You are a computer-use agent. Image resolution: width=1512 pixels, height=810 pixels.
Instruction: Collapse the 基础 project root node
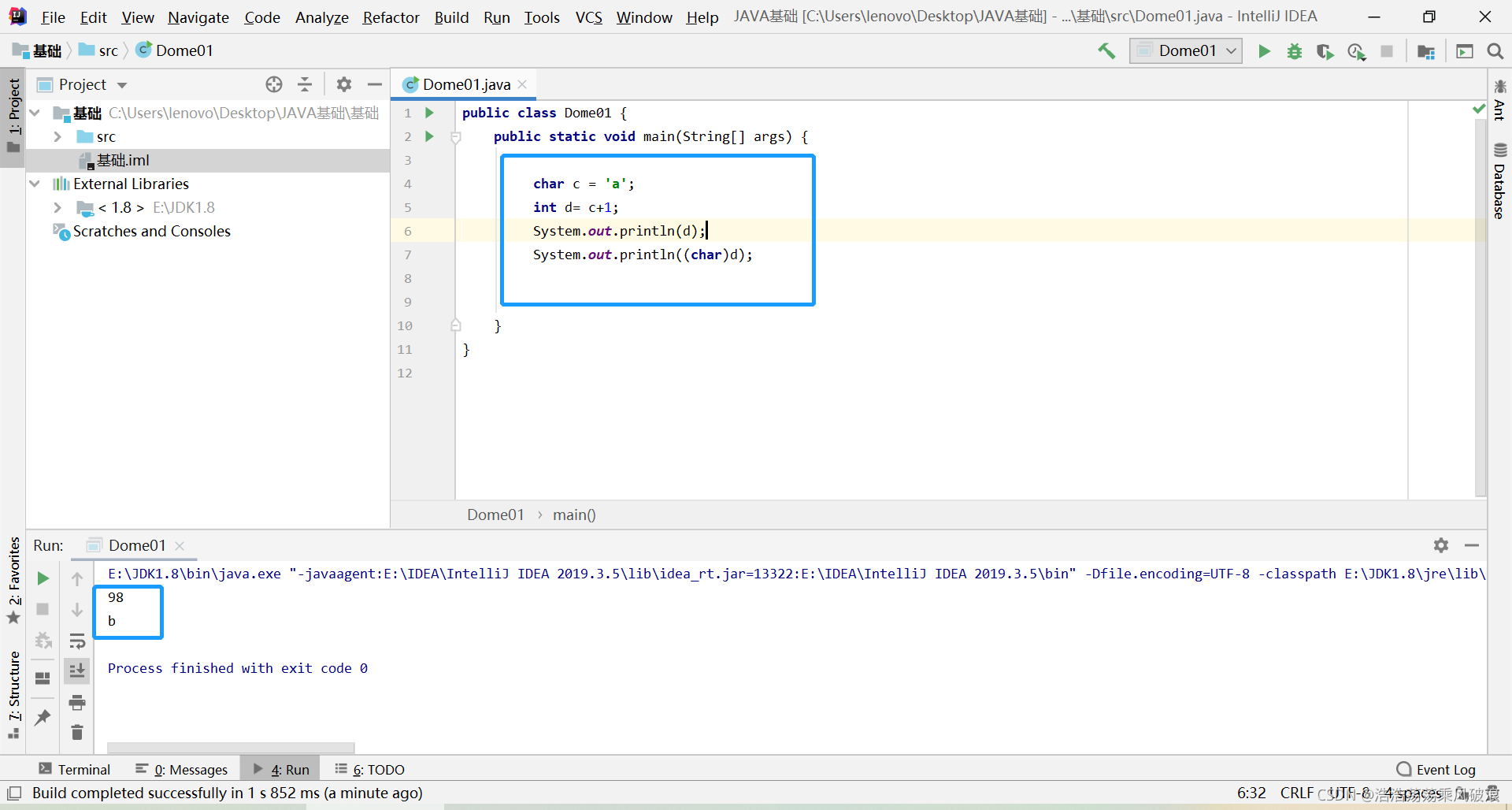tap(35, 113)
